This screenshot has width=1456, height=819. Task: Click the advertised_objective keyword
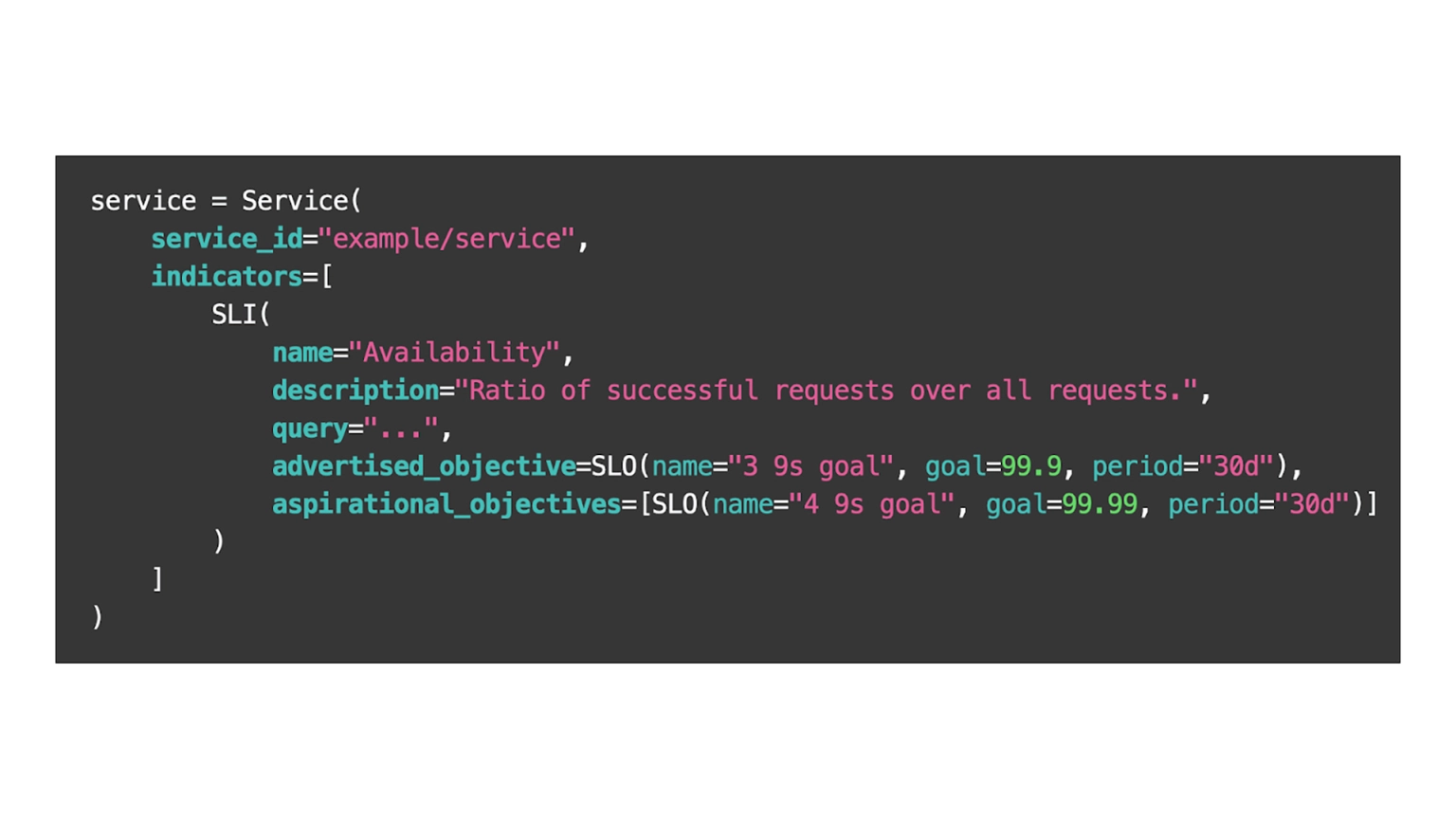click(424, 466)
